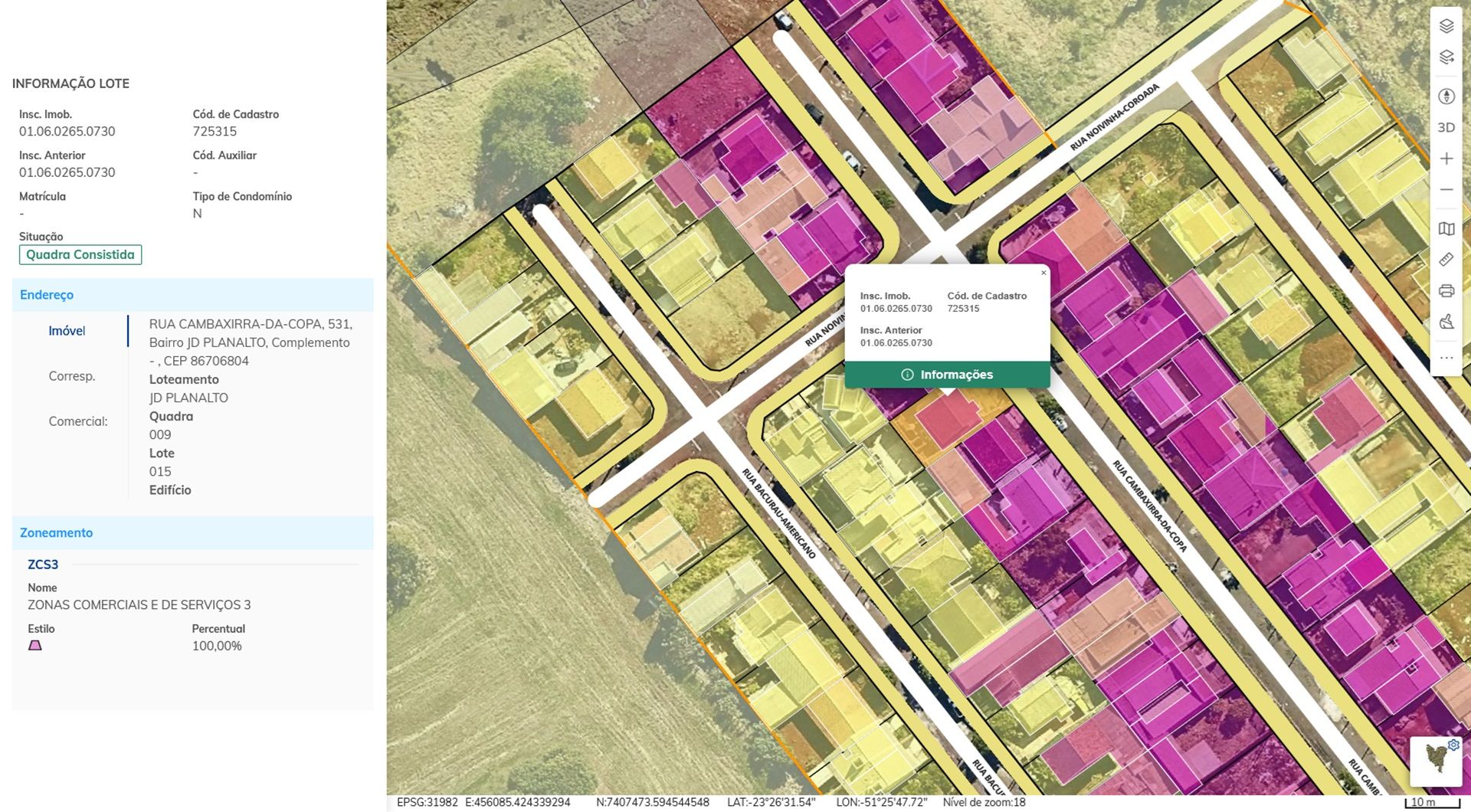Click the RUA BACURAU-AMERICANO street label
The image size is (1471, 812).
[779, 513]
